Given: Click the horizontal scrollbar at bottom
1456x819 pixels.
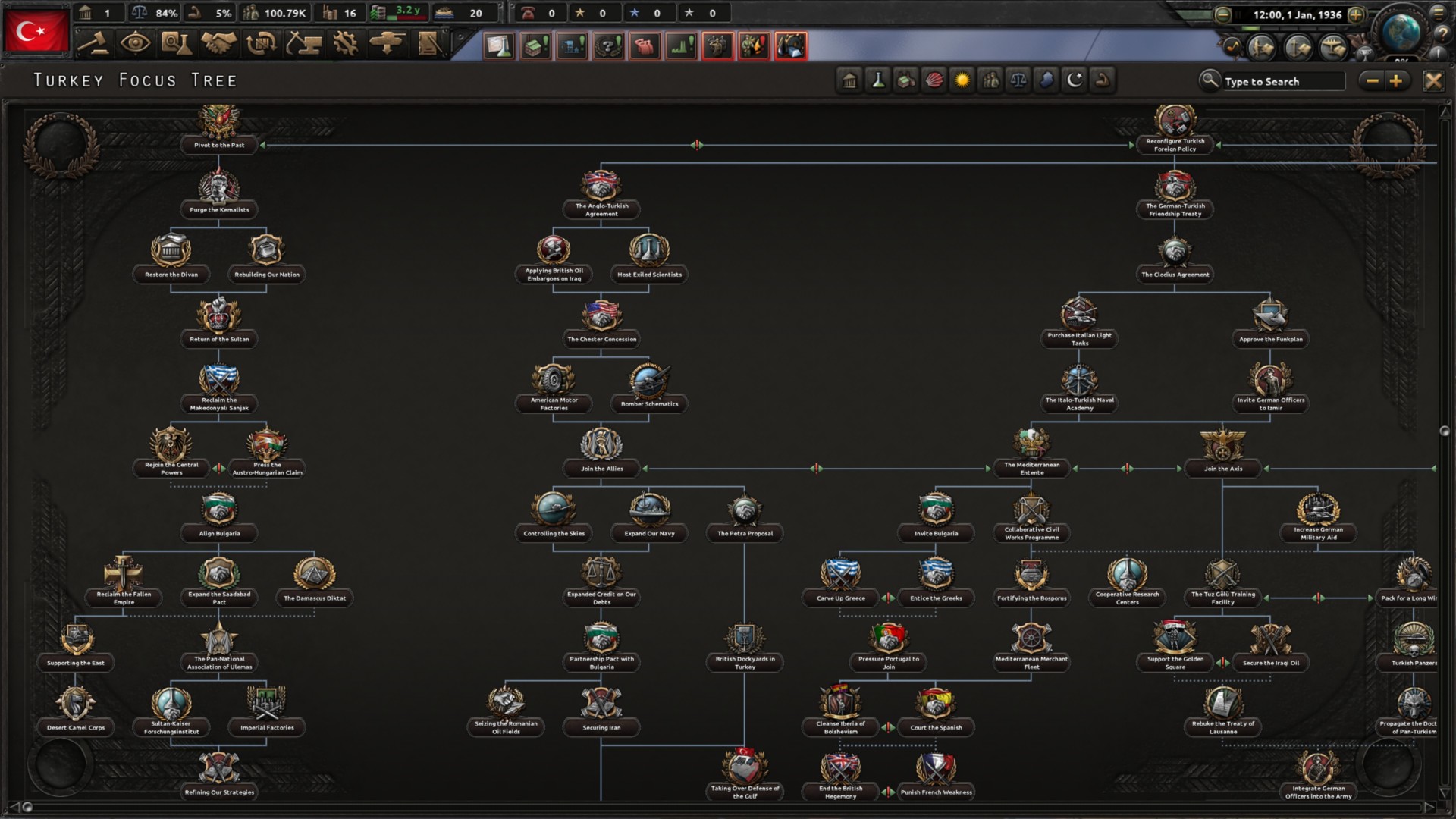Looking at the screenshot, I should tap(728, 807).
